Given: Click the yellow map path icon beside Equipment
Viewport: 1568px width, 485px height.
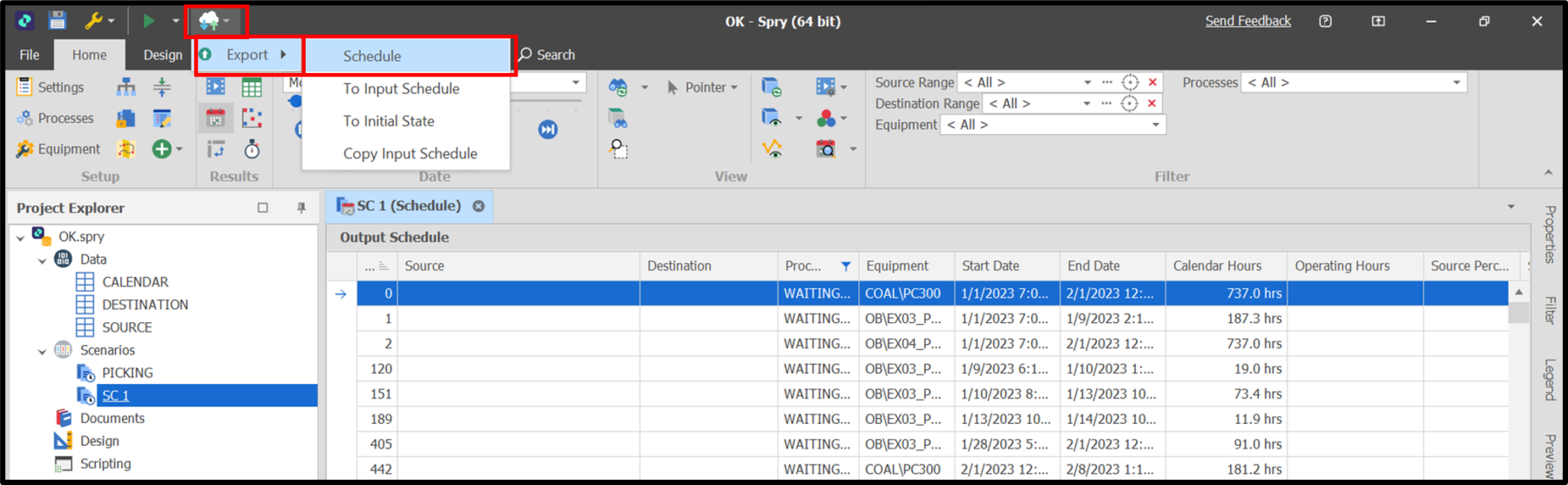Looking at the screenshot, I should 126,149.
